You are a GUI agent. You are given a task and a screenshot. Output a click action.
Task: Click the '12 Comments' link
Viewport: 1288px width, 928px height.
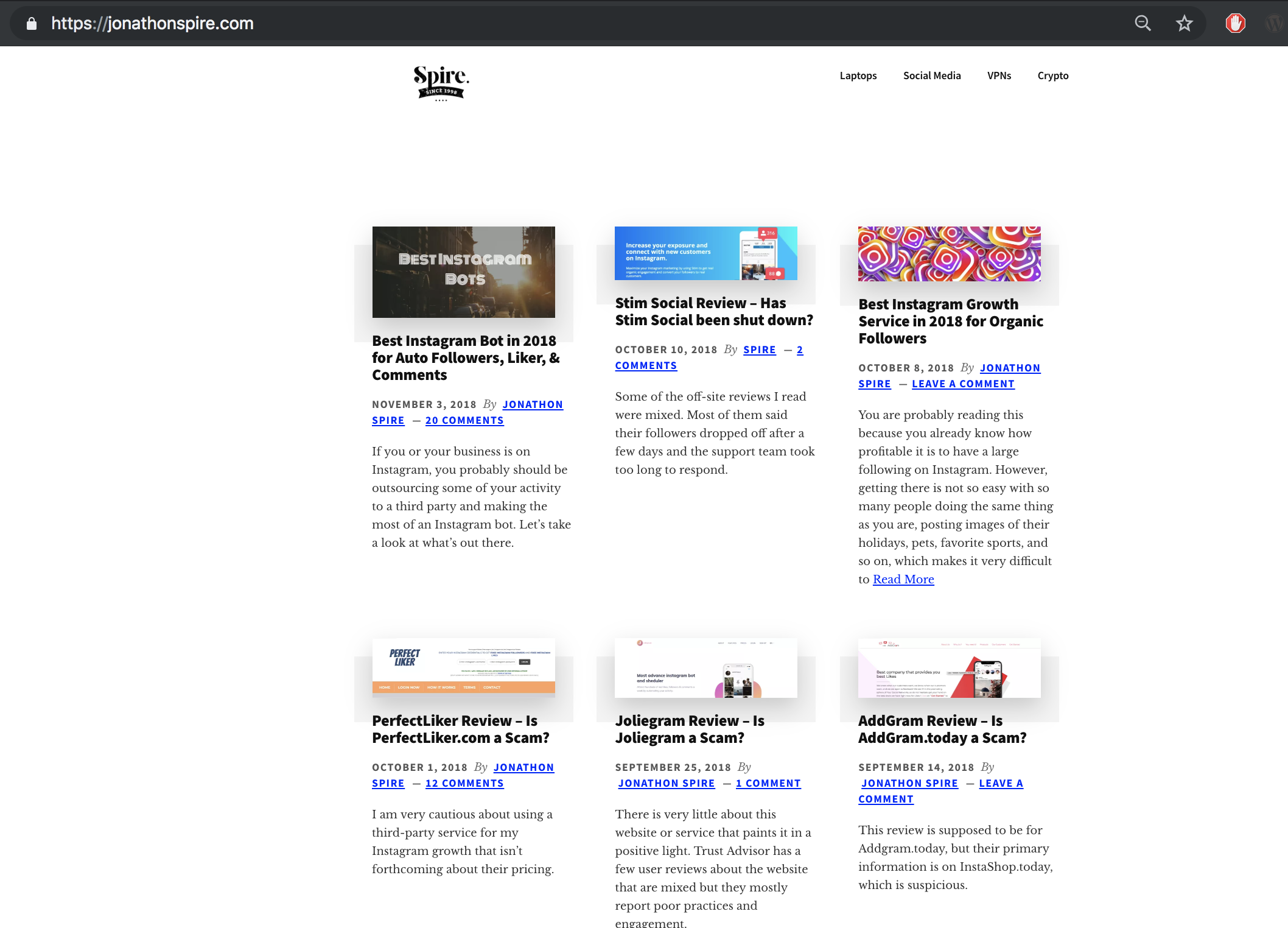point(464,783)
